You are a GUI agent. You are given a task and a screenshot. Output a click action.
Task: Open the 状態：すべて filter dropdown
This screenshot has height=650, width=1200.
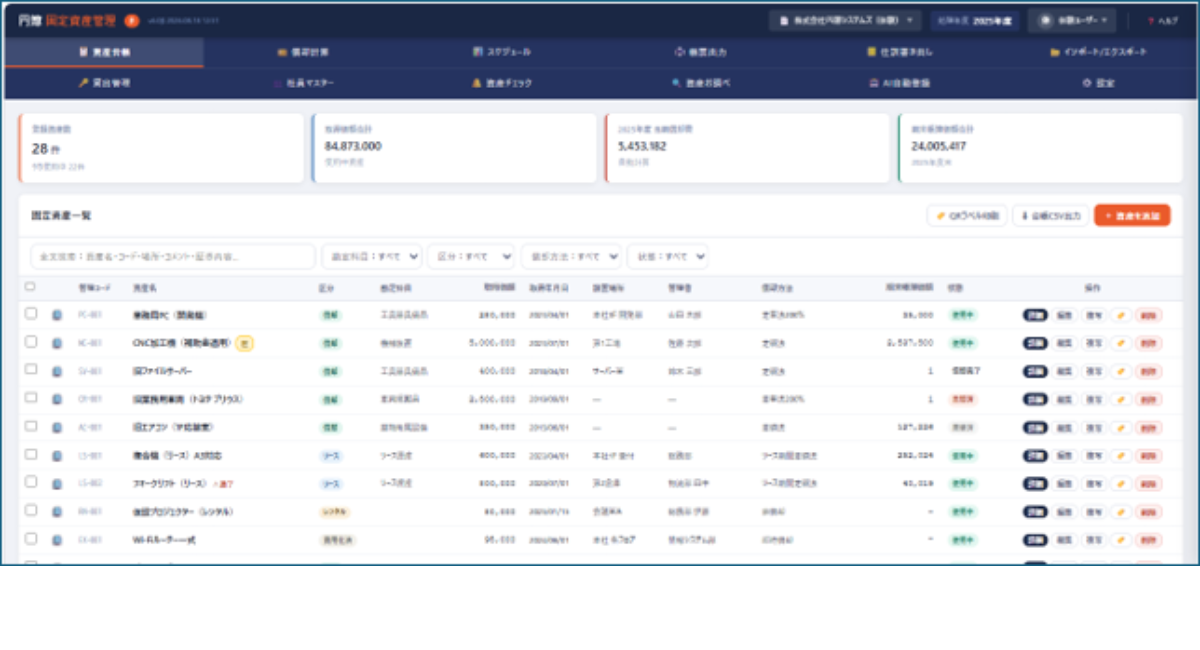click(x=668, y=257)
